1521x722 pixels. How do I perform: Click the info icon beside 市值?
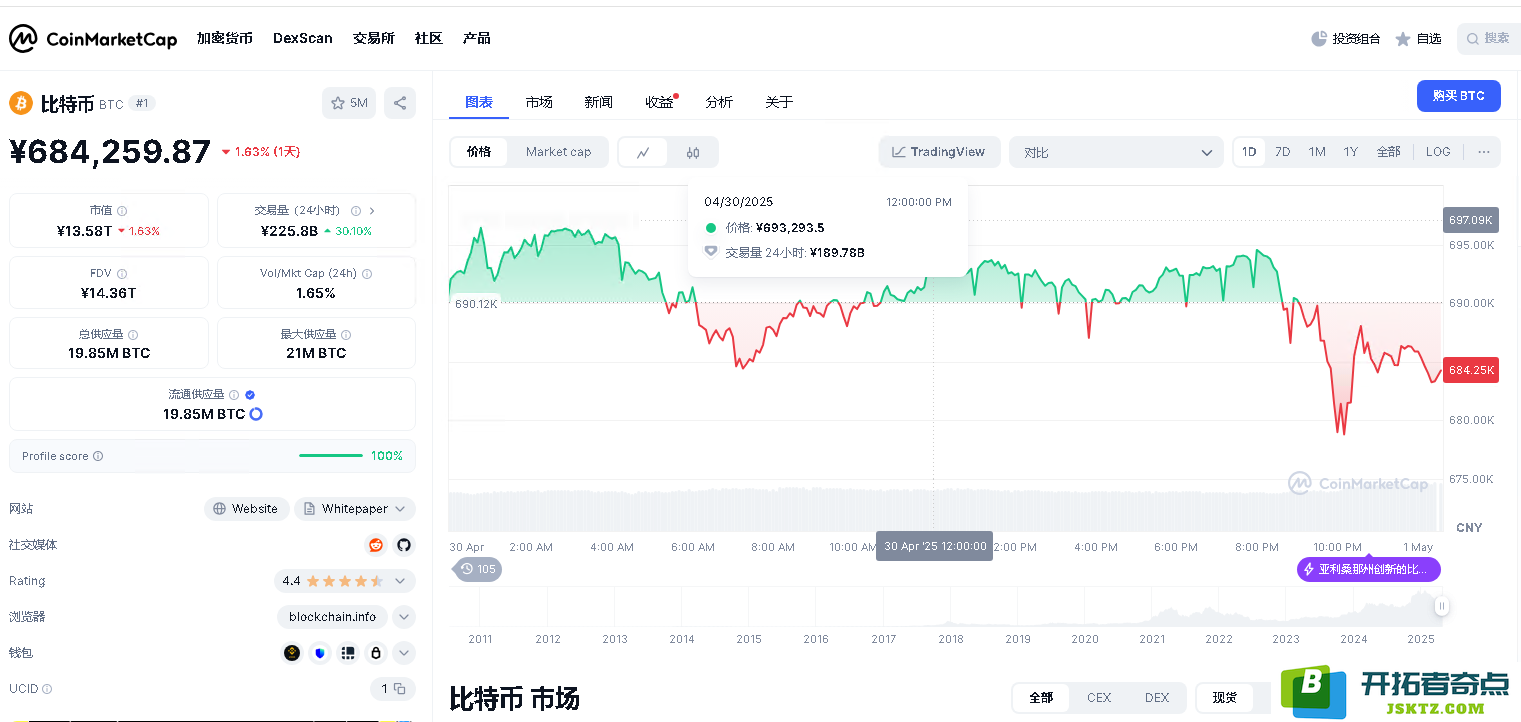click(x=122, y=211)
